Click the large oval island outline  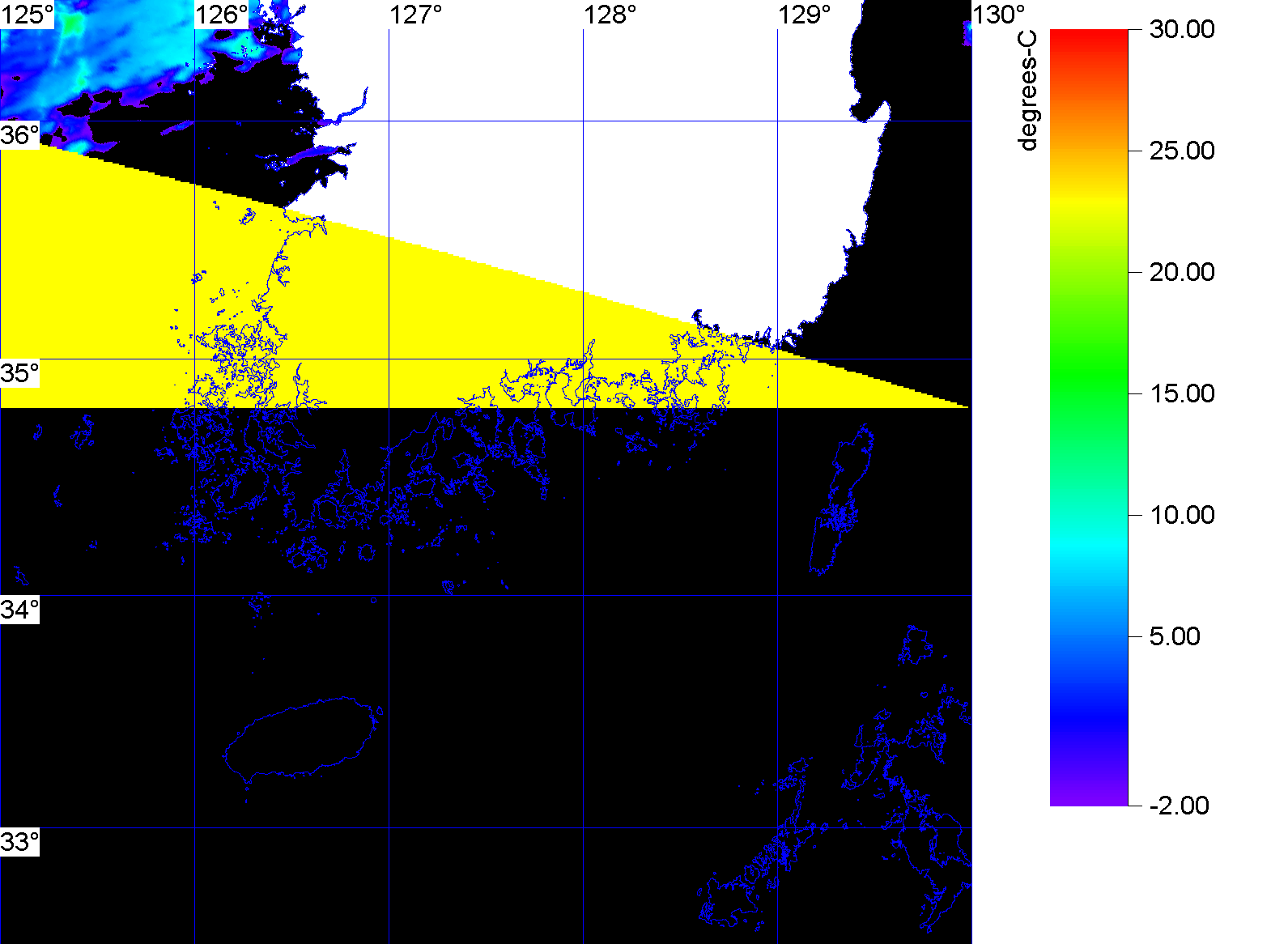pos(301,738)
